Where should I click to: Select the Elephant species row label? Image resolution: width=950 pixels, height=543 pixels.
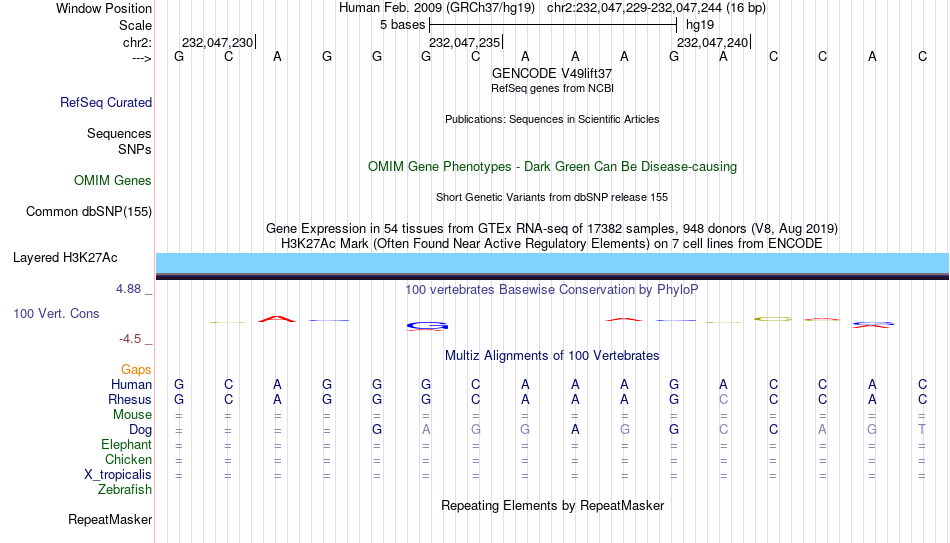tap(127, 445)
